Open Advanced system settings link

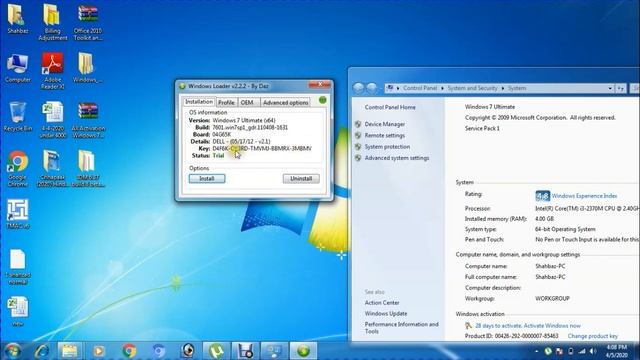tap(397, 158)
